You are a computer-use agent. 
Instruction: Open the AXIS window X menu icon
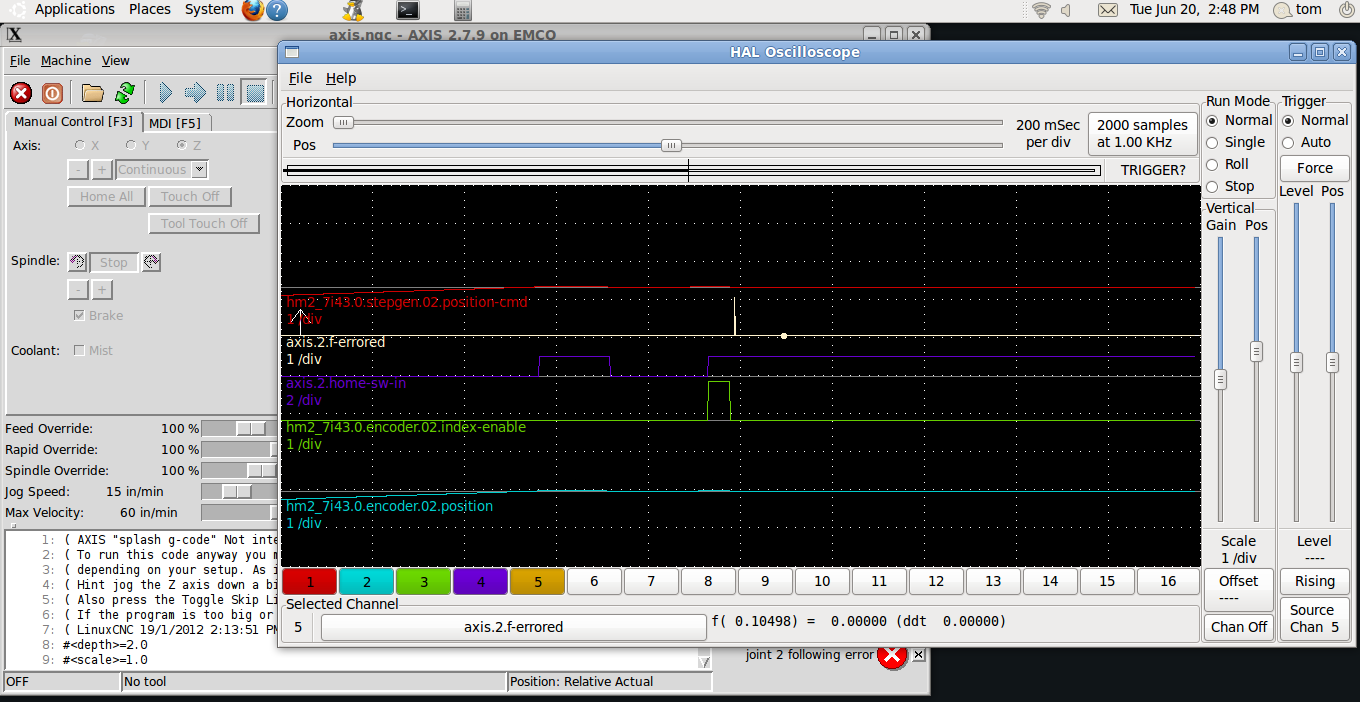pyautogui.click(x=14, y=34)
